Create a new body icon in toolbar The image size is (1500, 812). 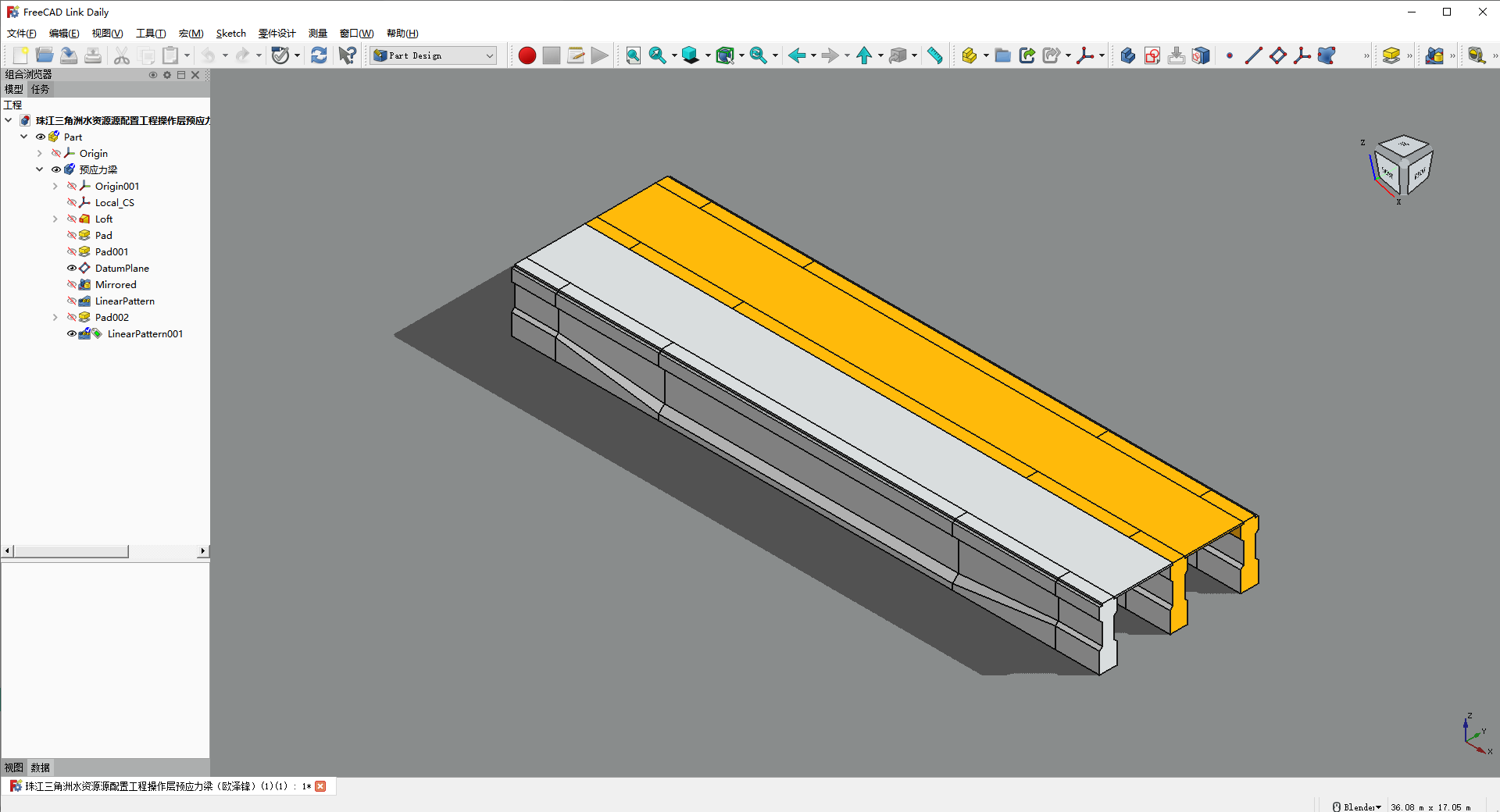point(1127,55)
